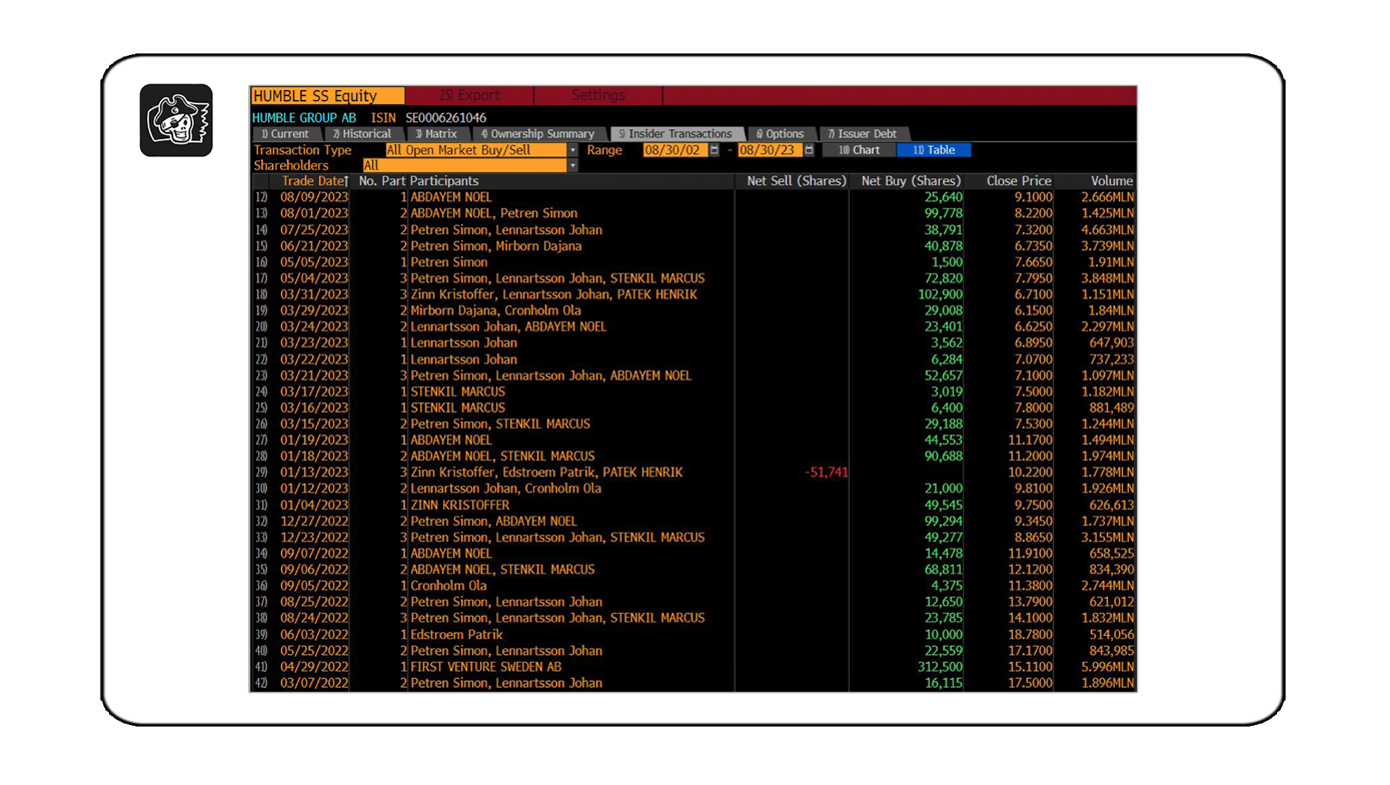Select the 01/19/2023 ABDAYEM NOEL row
Viewport: 1390px width, 785px height.
[x=693, y=440]
